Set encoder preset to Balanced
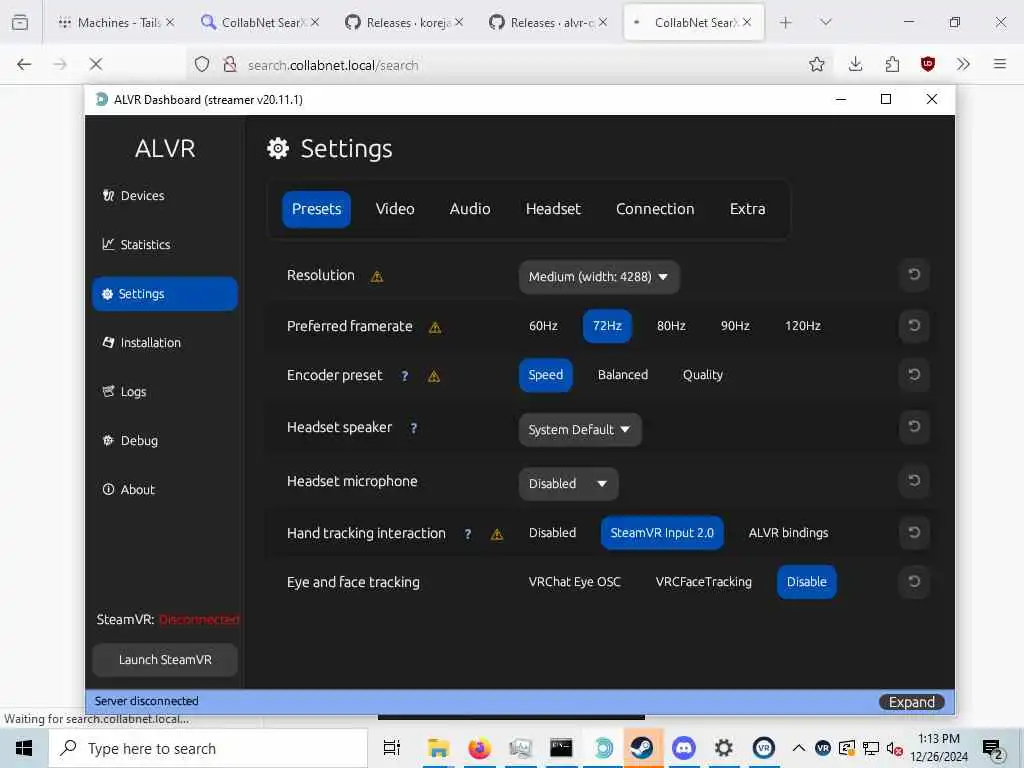The height and width of the screenshot is (768, 1024). click(x=623, y=375)
